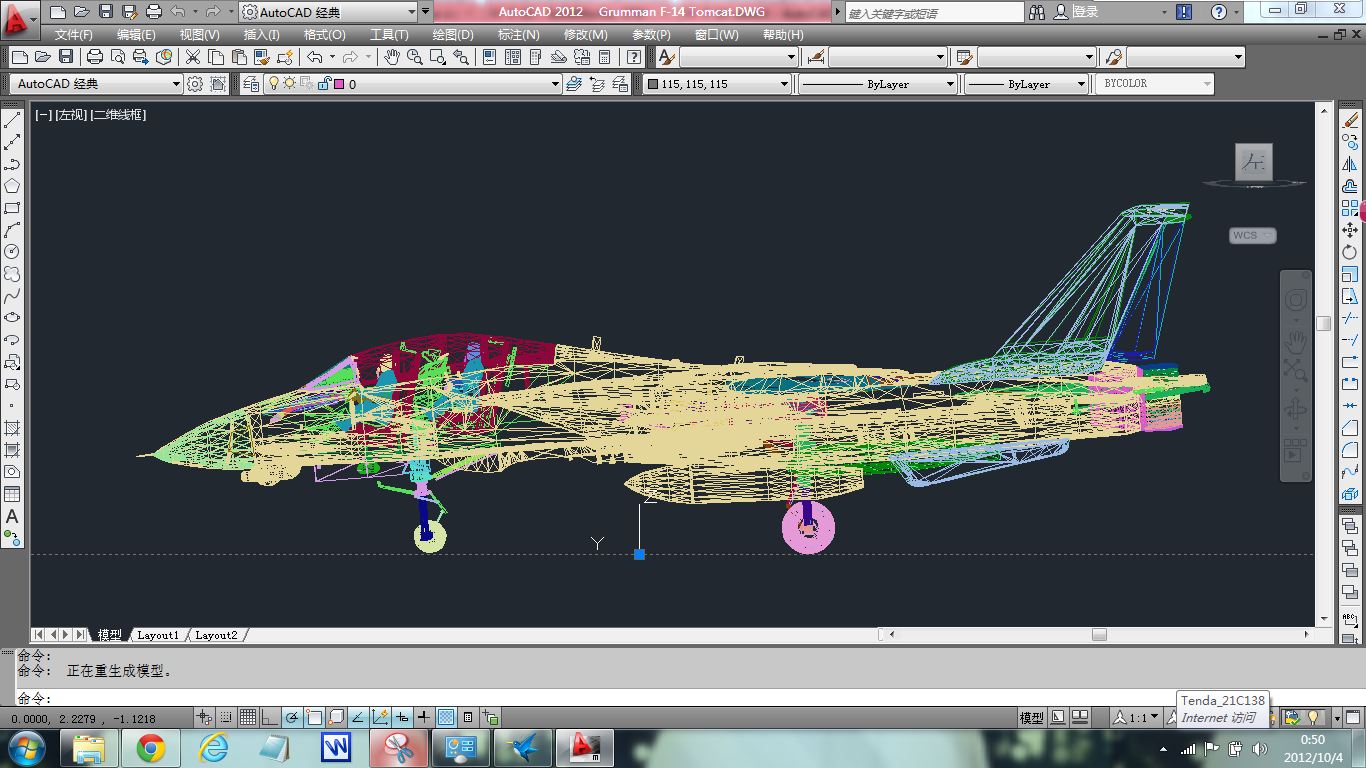Viewport: 1366px width, 768px height.
Task: Open the AutoCAD 经典 workspace dropdown
Action: pos(96,84)
